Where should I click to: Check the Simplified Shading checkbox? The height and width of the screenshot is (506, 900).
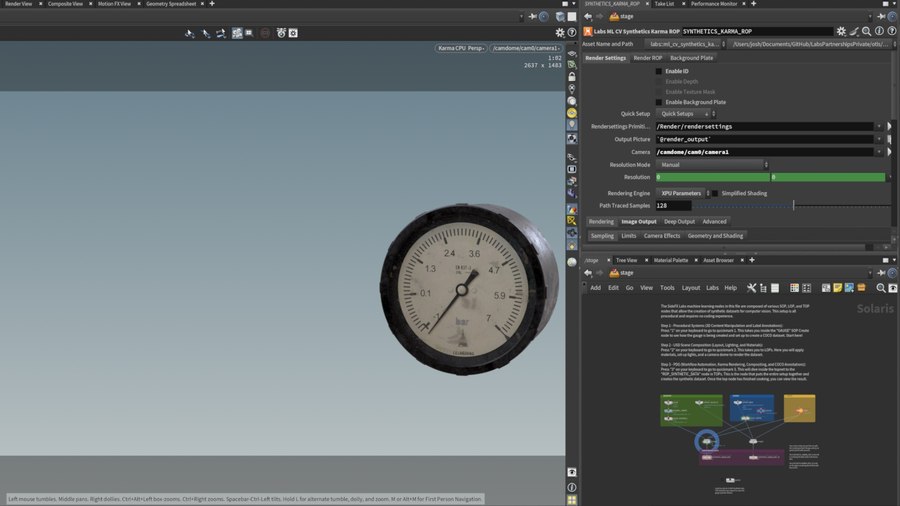tap(714, 193)
